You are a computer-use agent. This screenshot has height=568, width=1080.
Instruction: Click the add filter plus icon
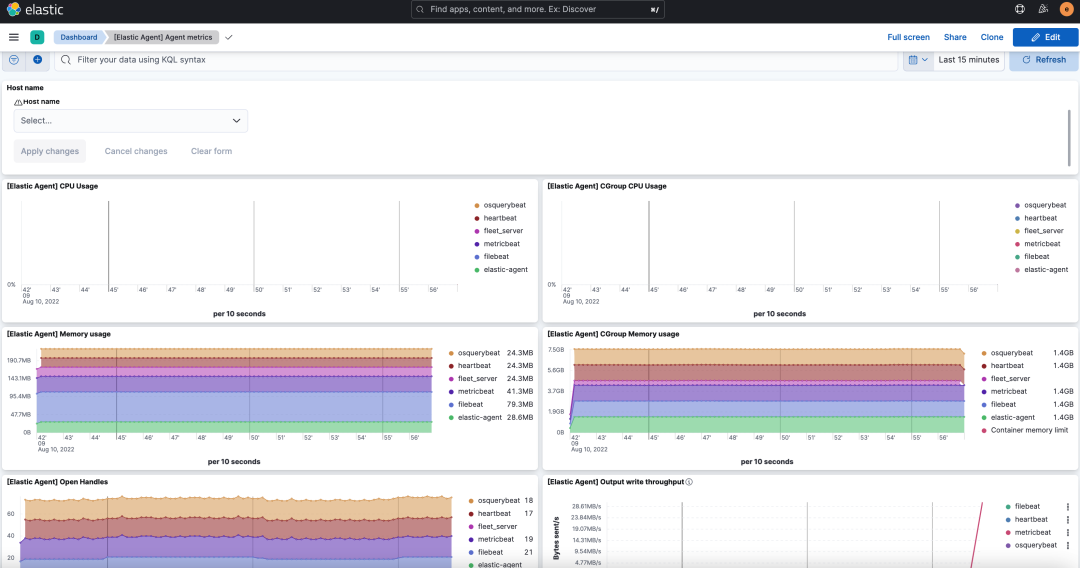(x=37, y=60)
